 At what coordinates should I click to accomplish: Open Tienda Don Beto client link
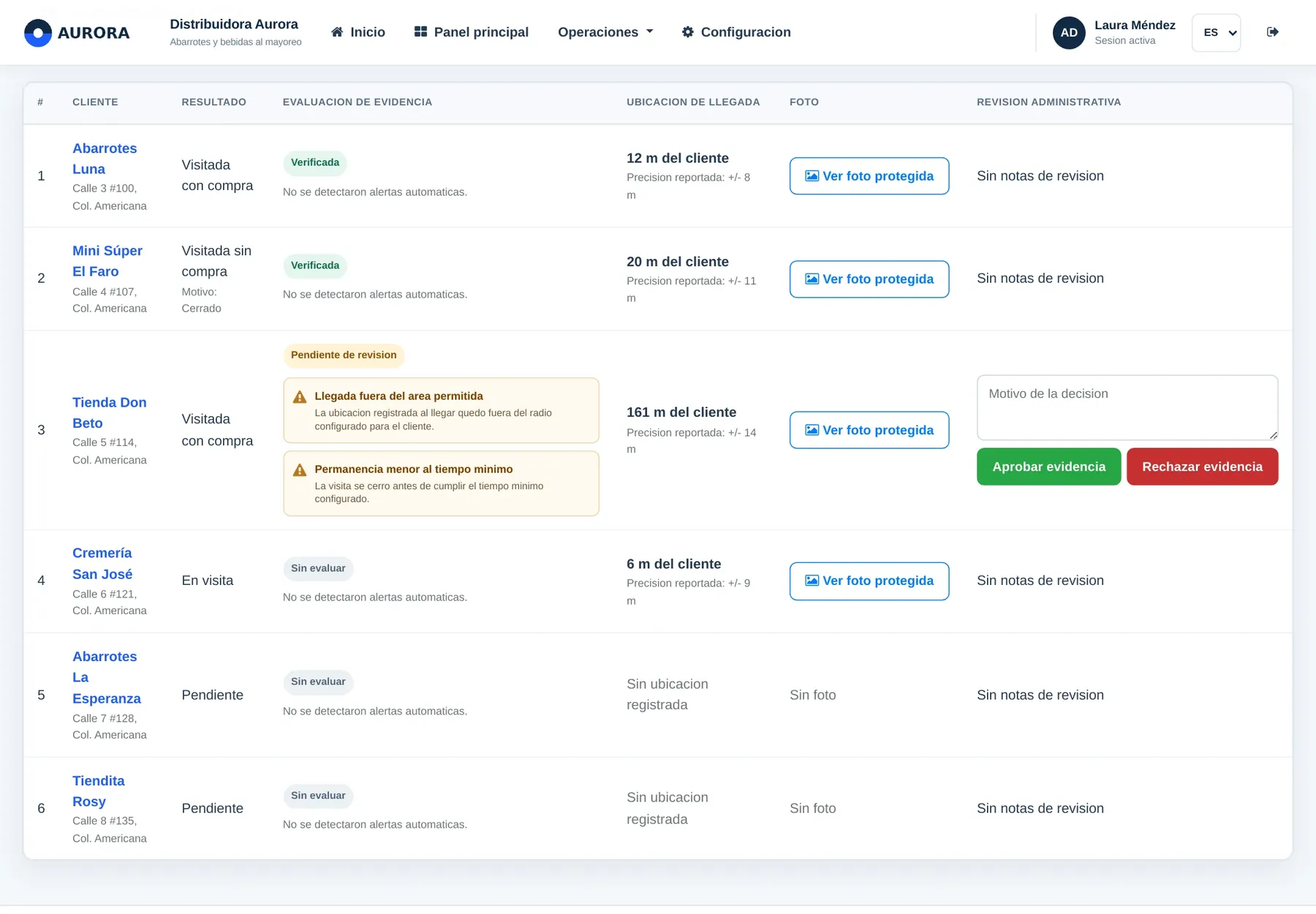coord(110,413)
